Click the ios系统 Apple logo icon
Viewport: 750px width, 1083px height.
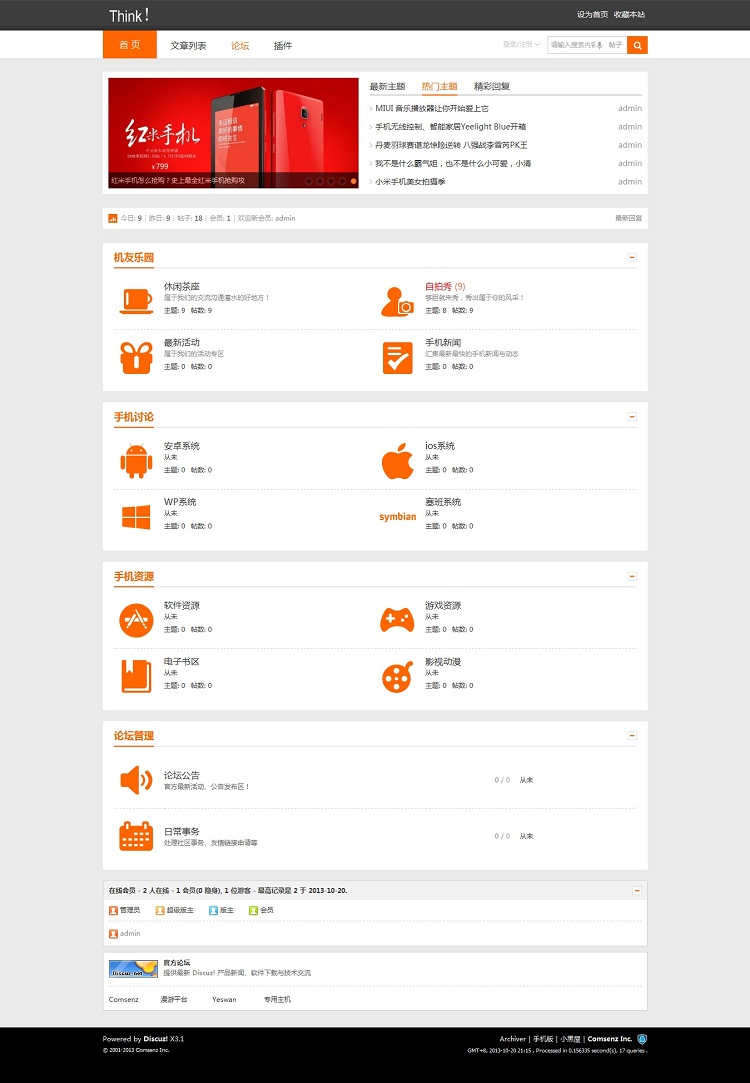pos(397,461)
